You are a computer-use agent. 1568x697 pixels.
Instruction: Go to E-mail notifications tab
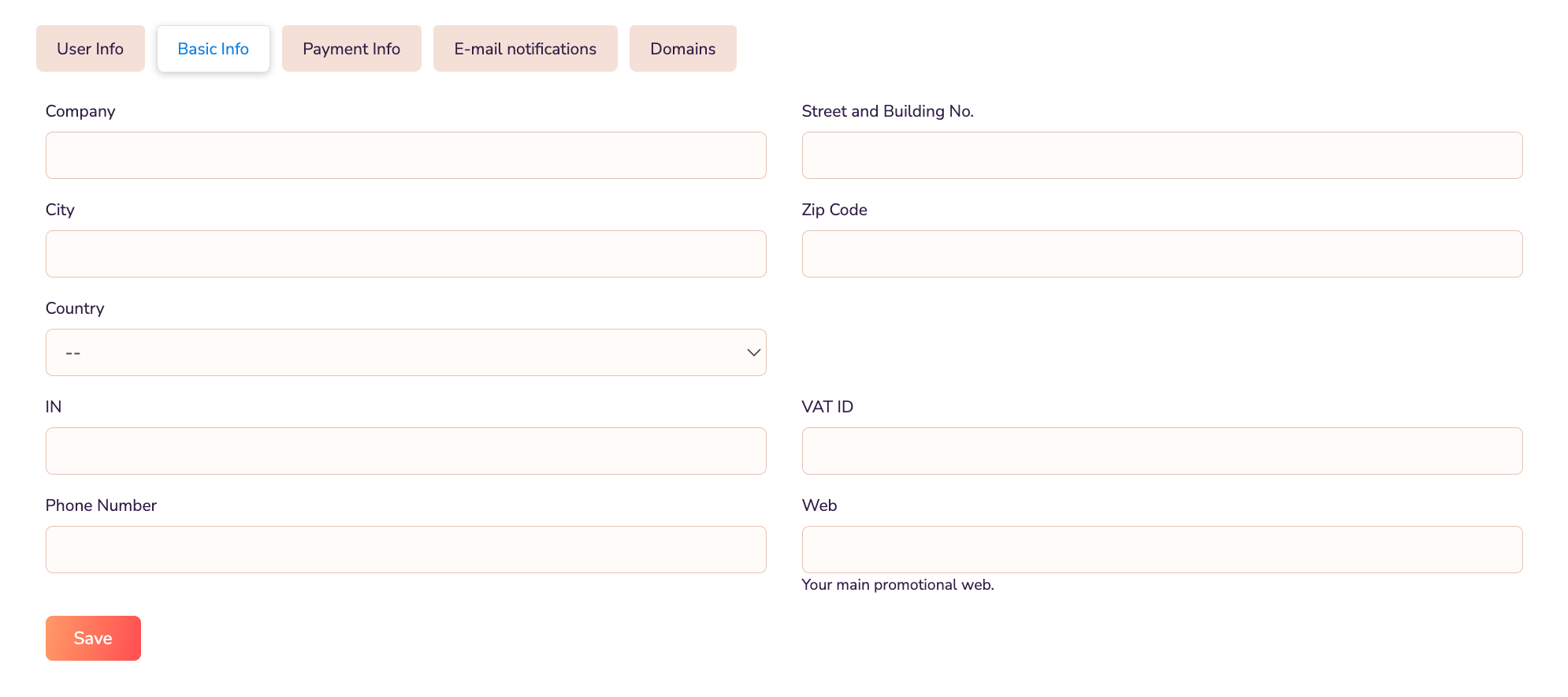pos(525,49)
